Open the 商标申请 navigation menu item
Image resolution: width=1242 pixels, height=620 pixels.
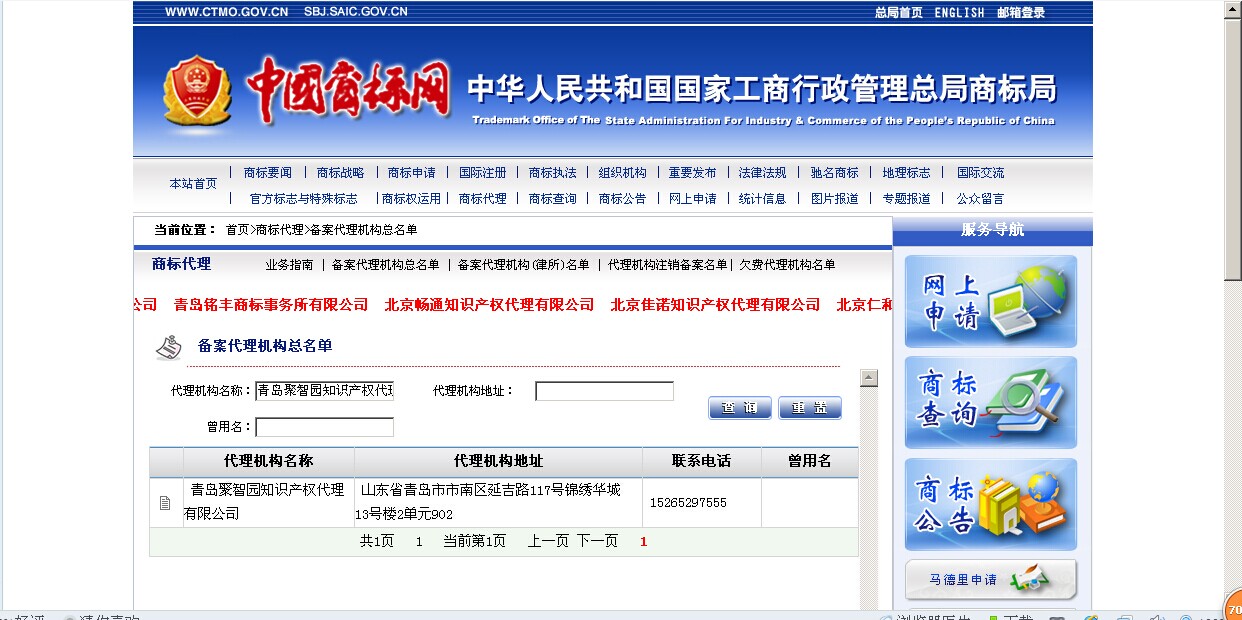pyautogui.click(x=411, y=173)
